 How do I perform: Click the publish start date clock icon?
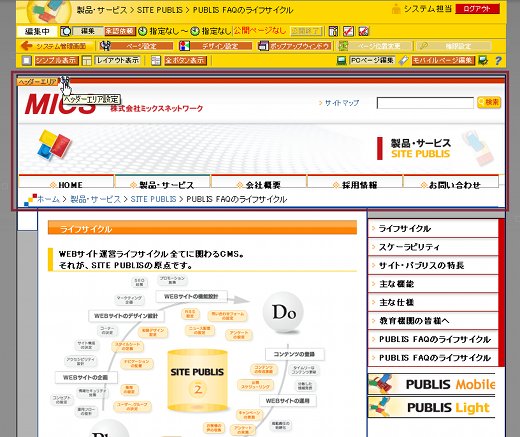(142, 31)
